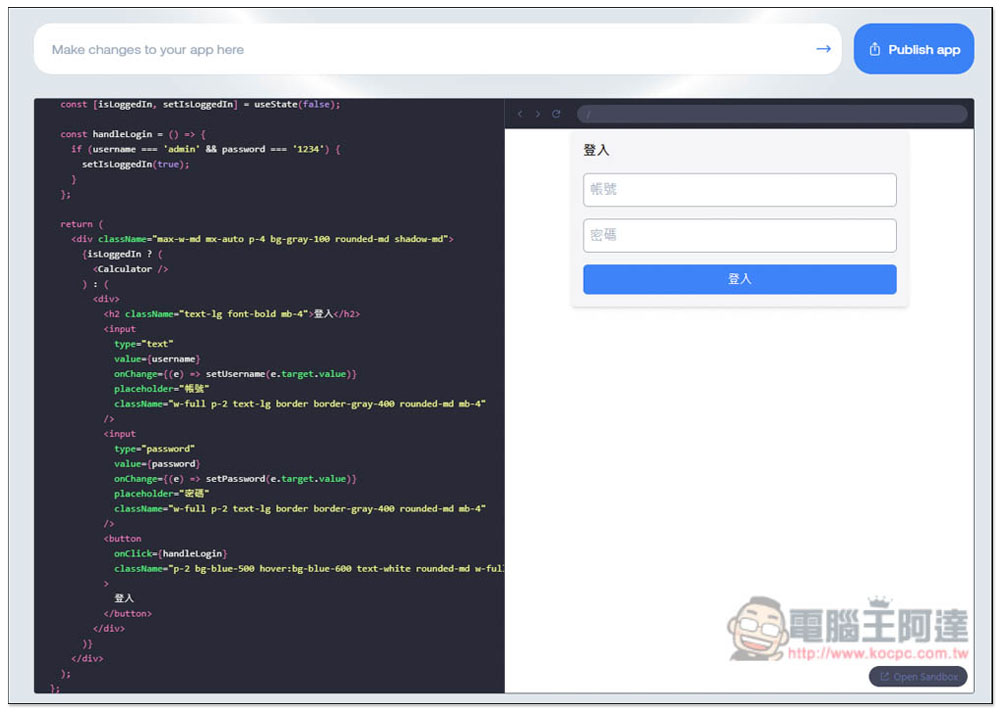
Task: Click the 'return (' code line
Action: [x=82, y=224]
